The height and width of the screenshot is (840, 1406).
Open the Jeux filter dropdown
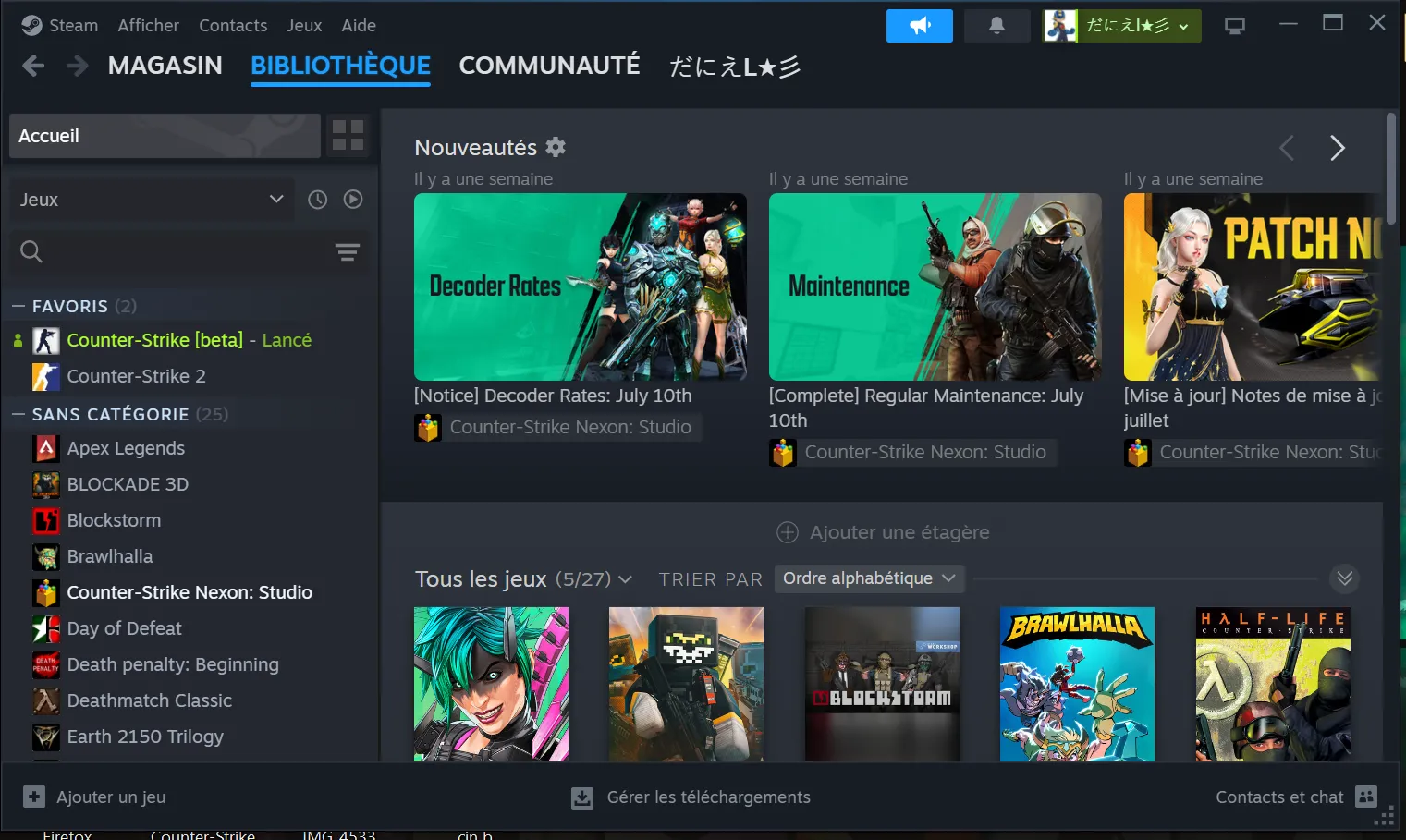click(153, 200)
